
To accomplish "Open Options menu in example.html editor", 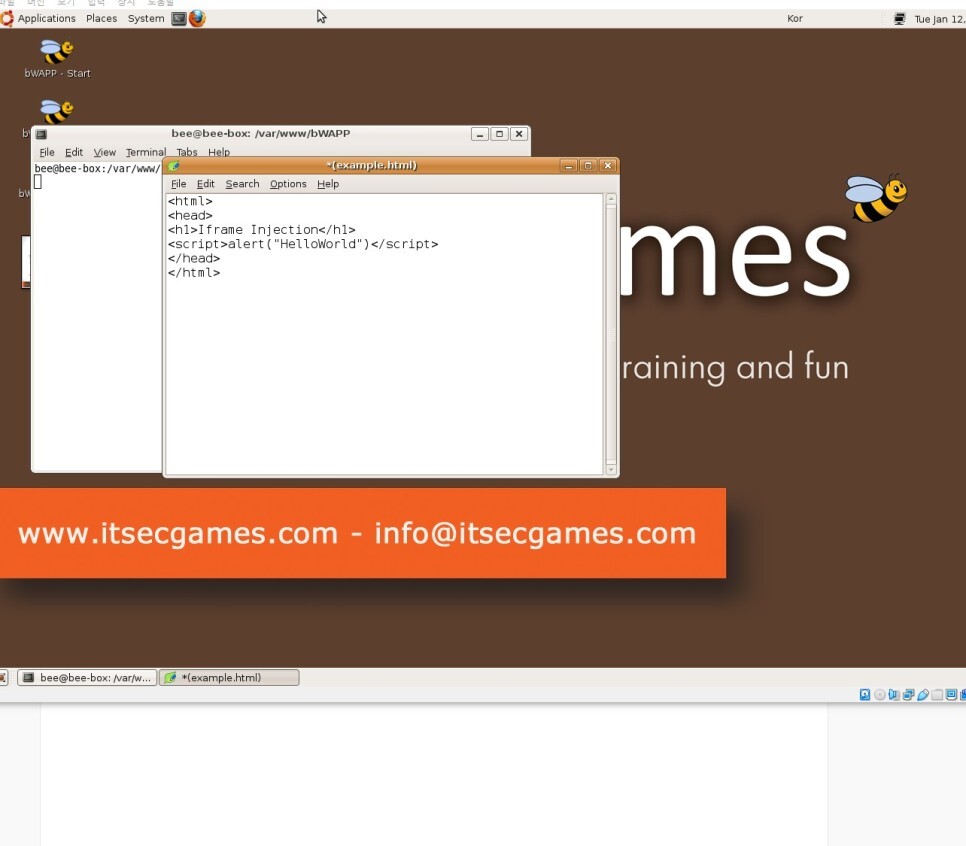I will 288,184.
